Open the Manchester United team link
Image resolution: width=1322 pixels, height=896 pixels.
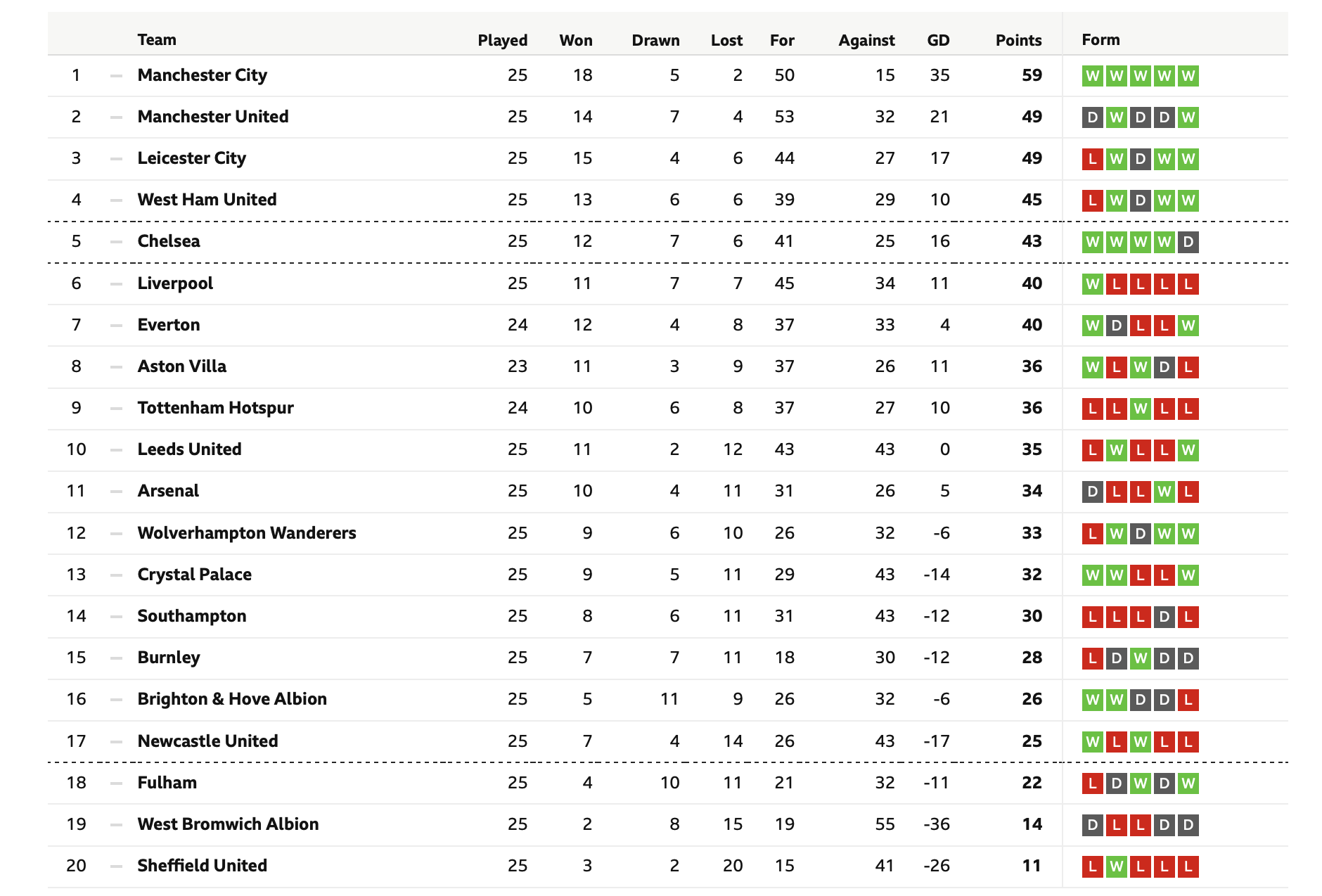[213, 117]
